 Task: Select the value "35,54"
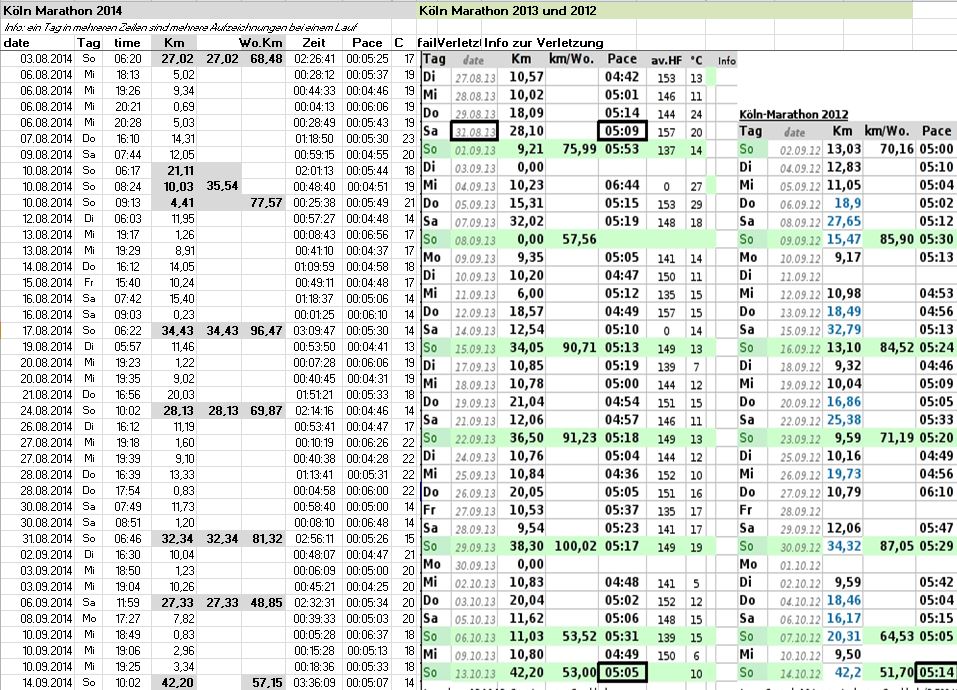click(222, 185)
